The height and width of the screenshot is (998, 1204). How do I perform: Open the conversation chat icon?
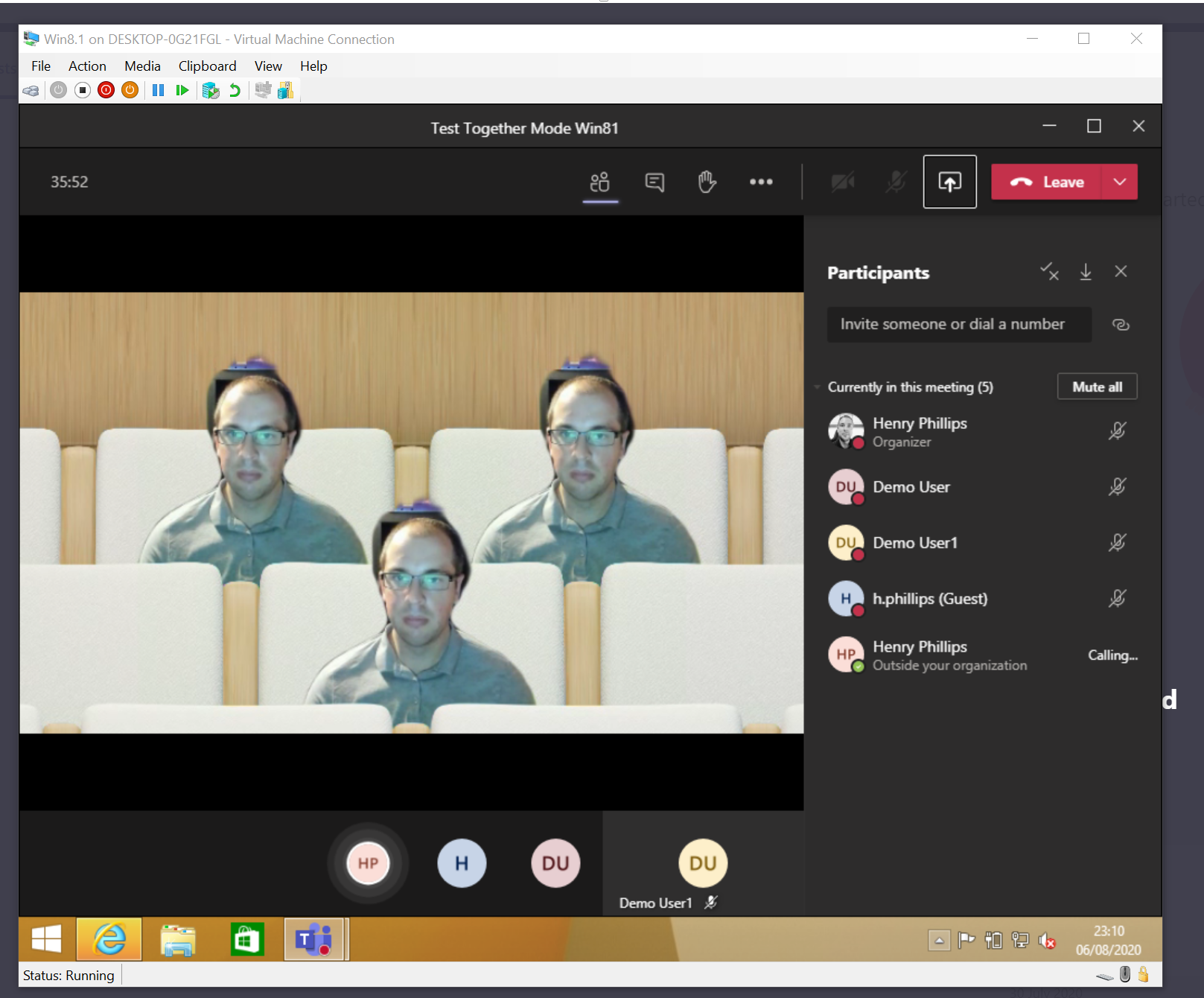coord(654,182)
